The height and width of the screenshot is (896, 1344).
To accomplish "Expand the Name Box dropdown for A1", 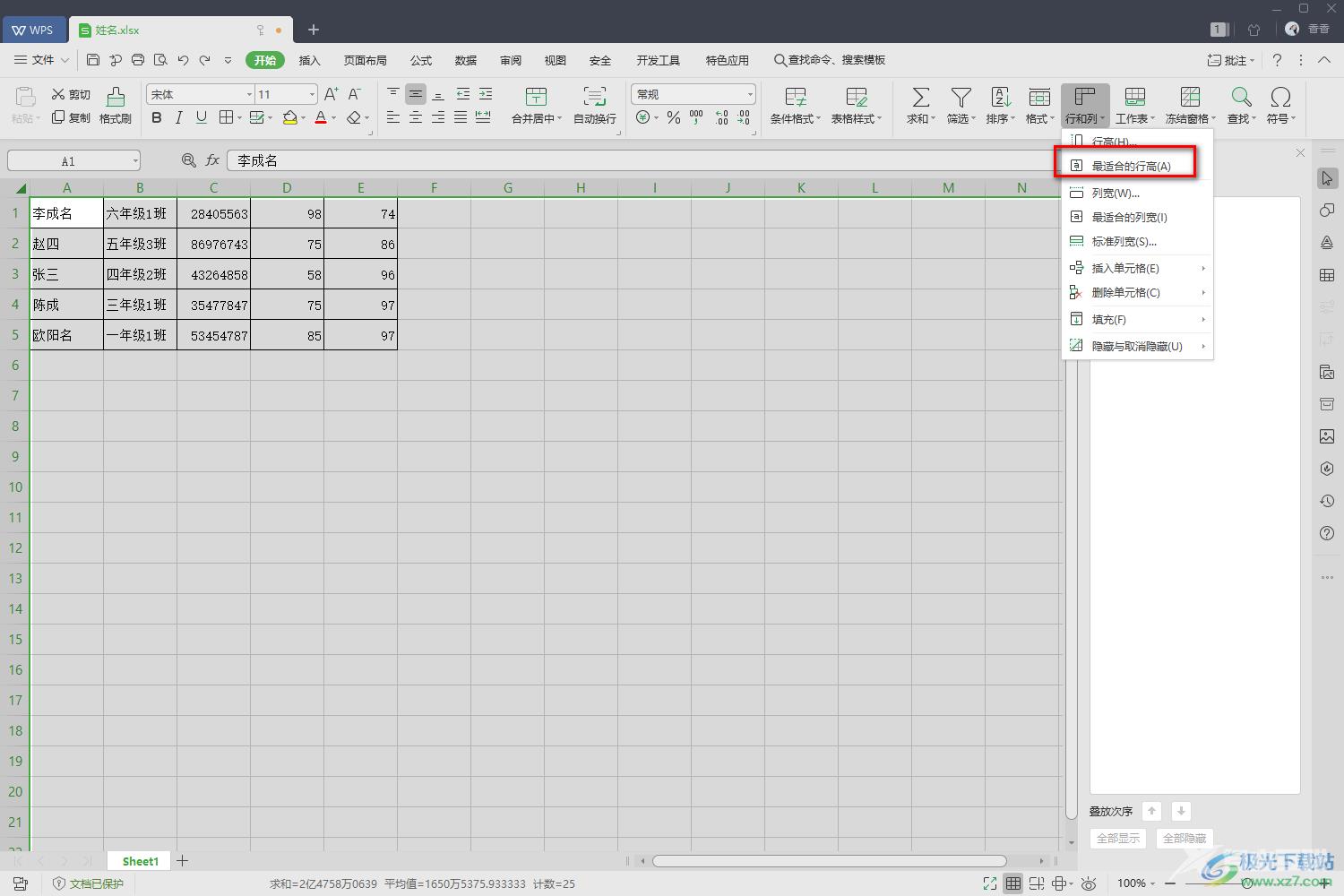I will pos(135,161).
